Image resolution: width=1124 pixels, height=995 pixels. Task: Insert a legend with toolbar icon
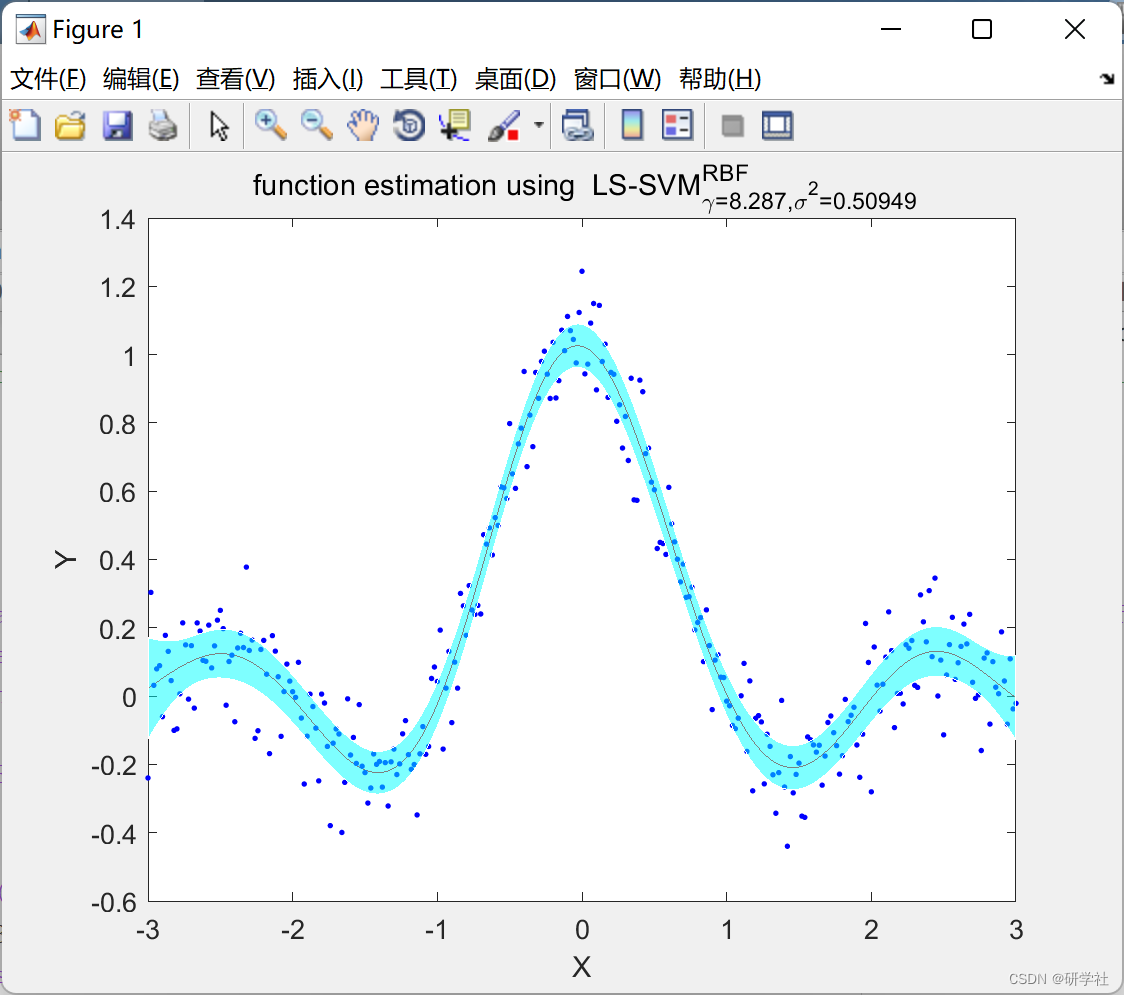pos(677,125)
